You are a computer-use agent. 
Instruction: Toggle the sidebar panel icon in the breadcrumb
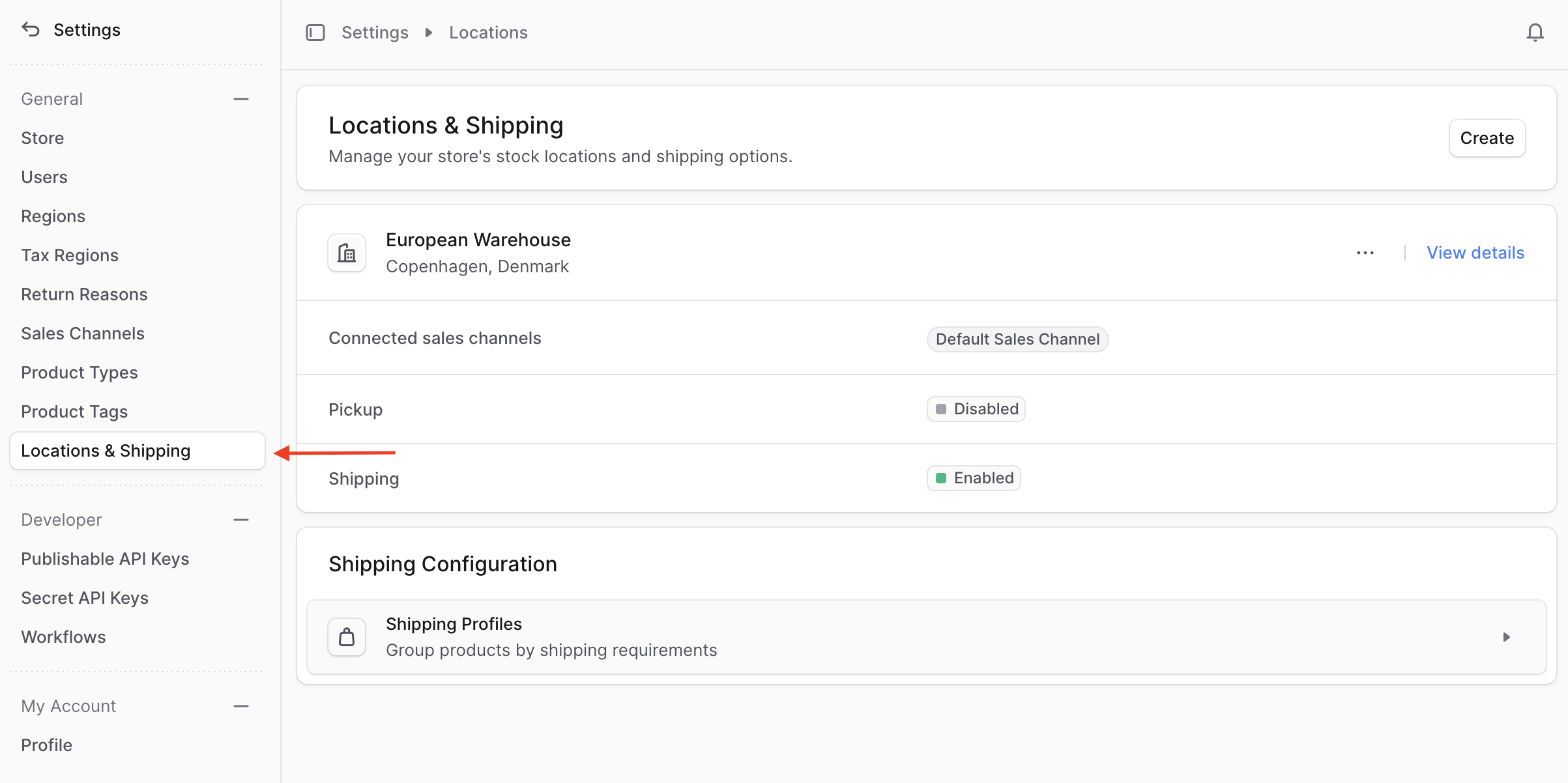(x=315, y=32)
